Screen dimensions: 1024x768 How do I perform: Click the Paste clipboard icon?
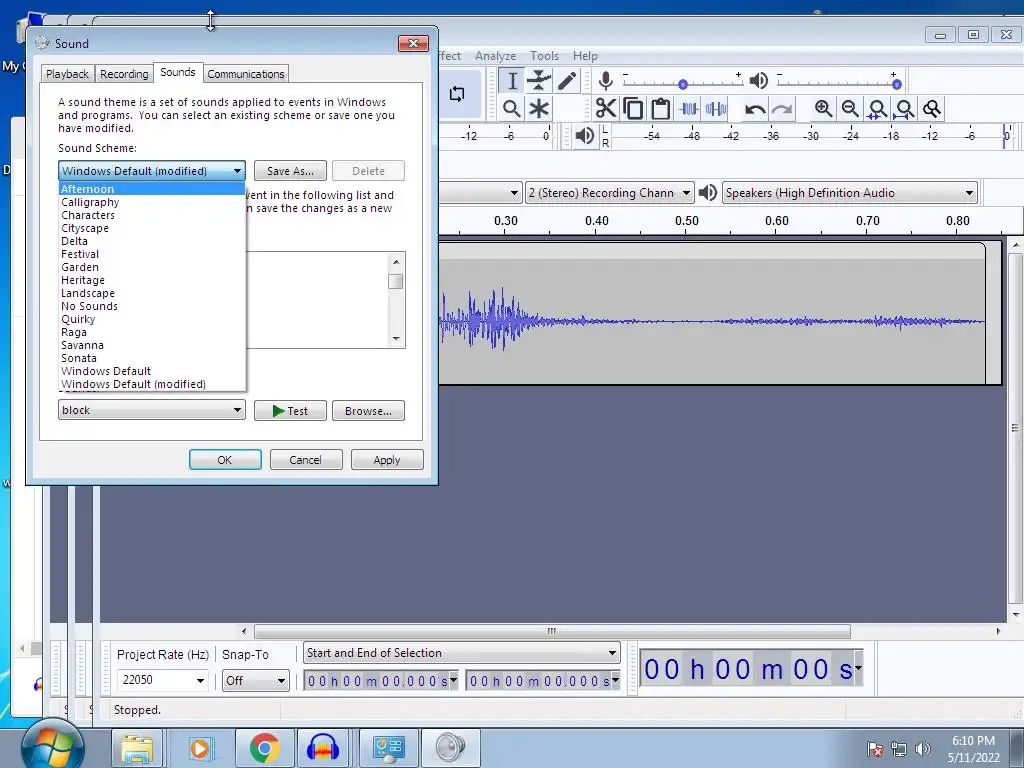tap(661, 108)
